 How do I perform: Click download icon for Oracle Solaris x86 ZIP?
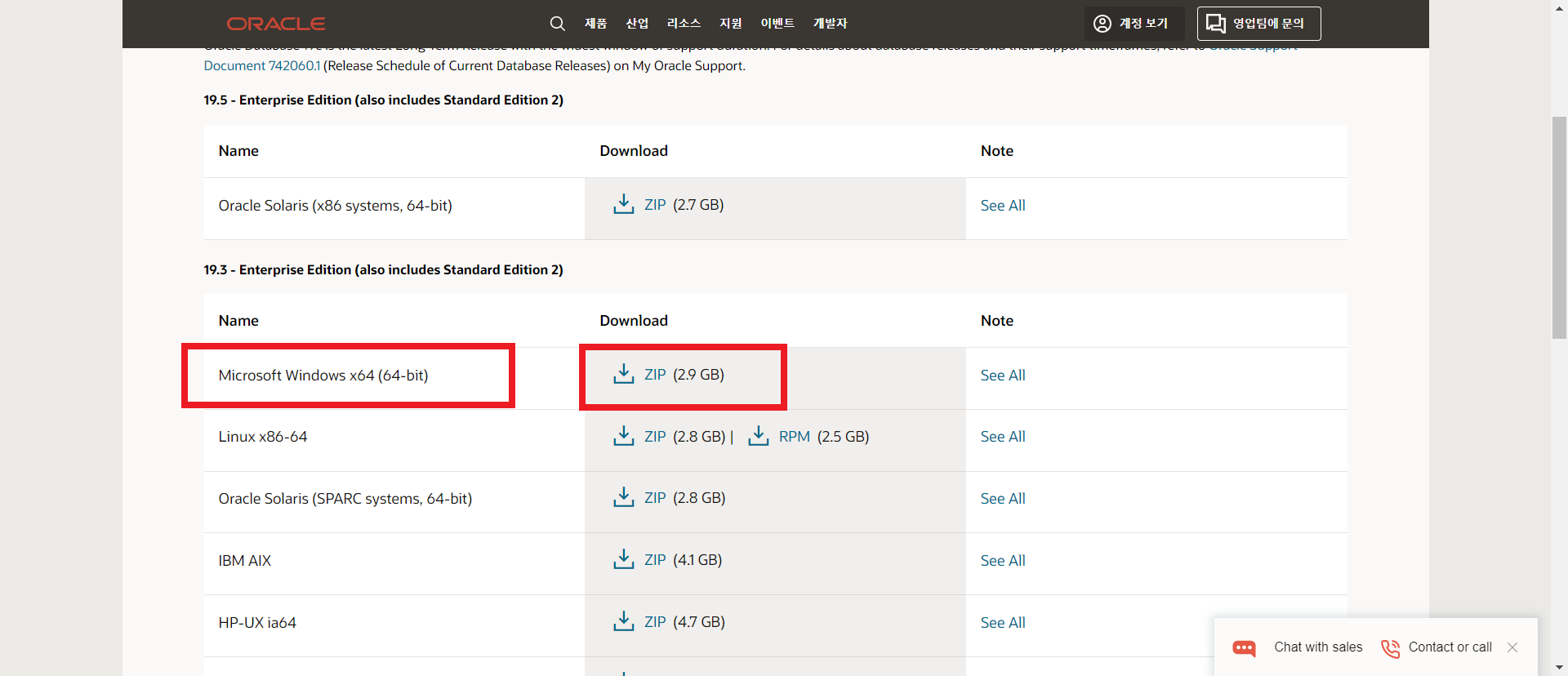624,204
